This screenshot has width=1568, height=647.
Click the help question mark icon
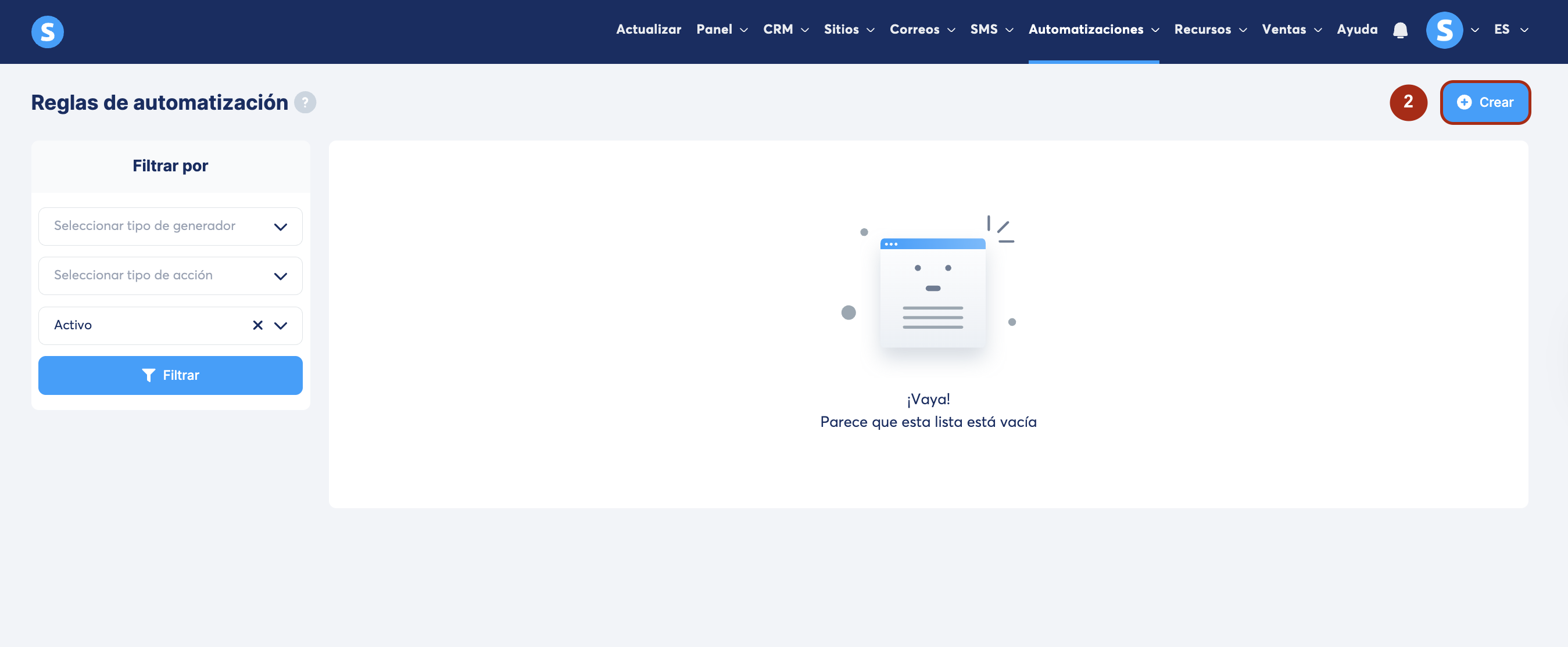point(305,102)
